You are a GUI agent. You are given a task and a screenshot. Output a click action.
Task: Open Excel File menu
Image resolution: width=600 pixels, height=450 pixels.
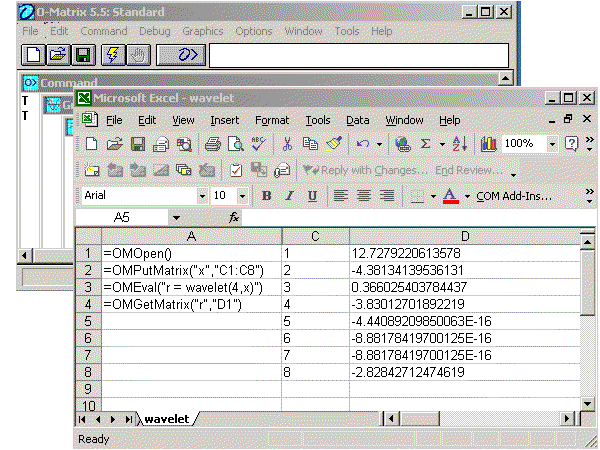coord(114,120)
